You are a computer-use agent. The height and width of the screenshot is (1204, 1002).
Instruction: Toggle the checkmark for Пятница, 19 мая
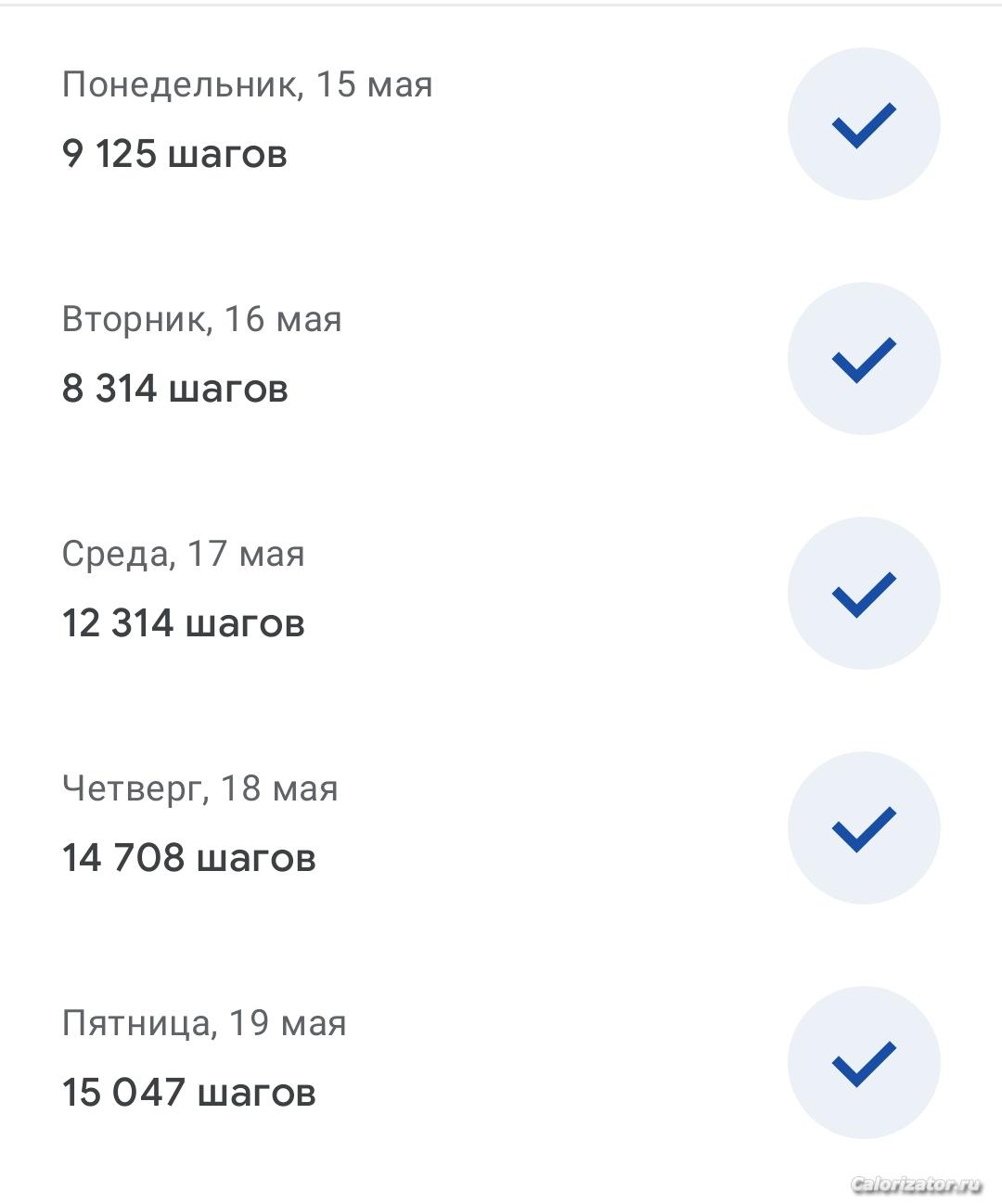(x=864, y=1063)
